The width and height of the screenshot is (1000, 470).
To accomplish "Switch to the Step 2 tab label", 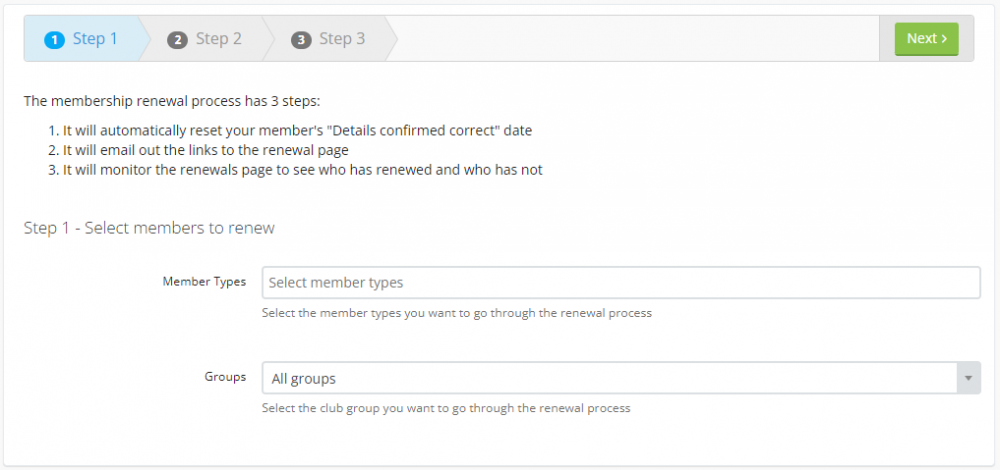I will click(218, 39).
